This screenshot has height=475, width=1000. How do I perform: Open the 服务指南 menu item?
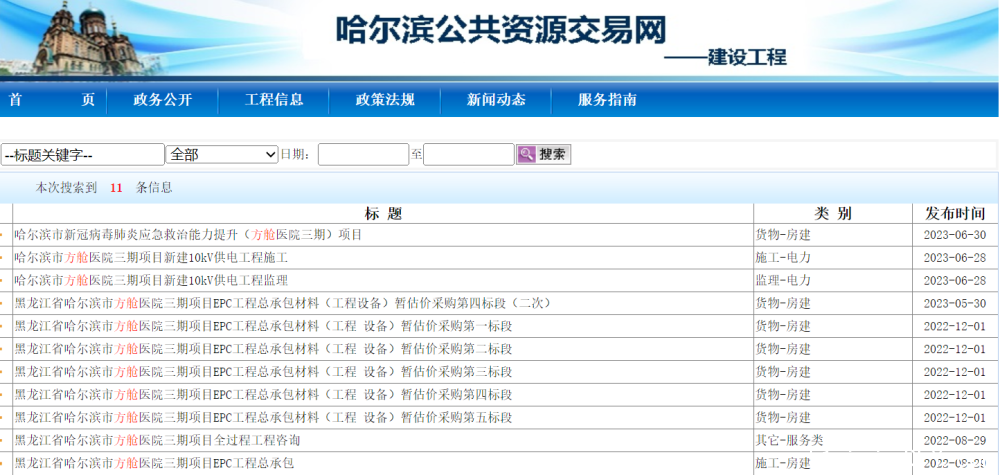[x=607, y=100]
